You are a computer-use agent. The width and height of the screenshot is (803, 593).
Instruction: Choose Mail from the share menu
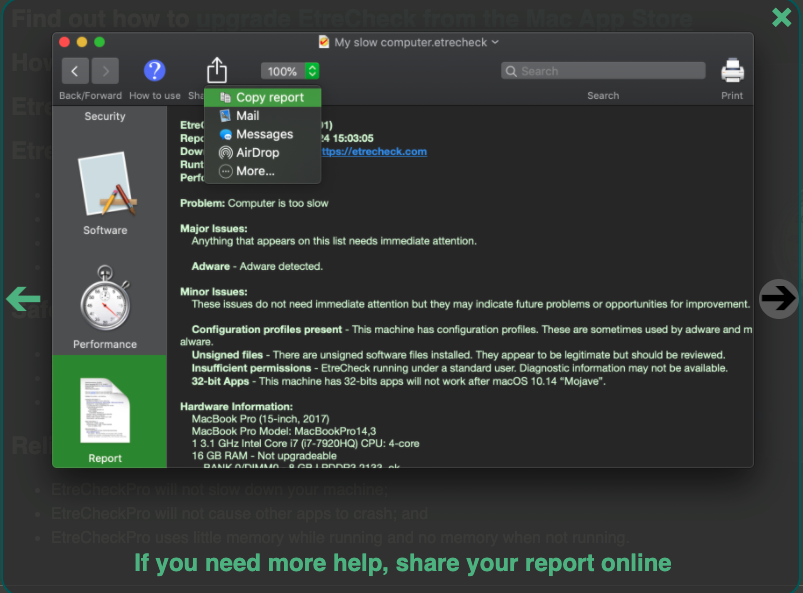pyautogui.click(x=262, y=116)
